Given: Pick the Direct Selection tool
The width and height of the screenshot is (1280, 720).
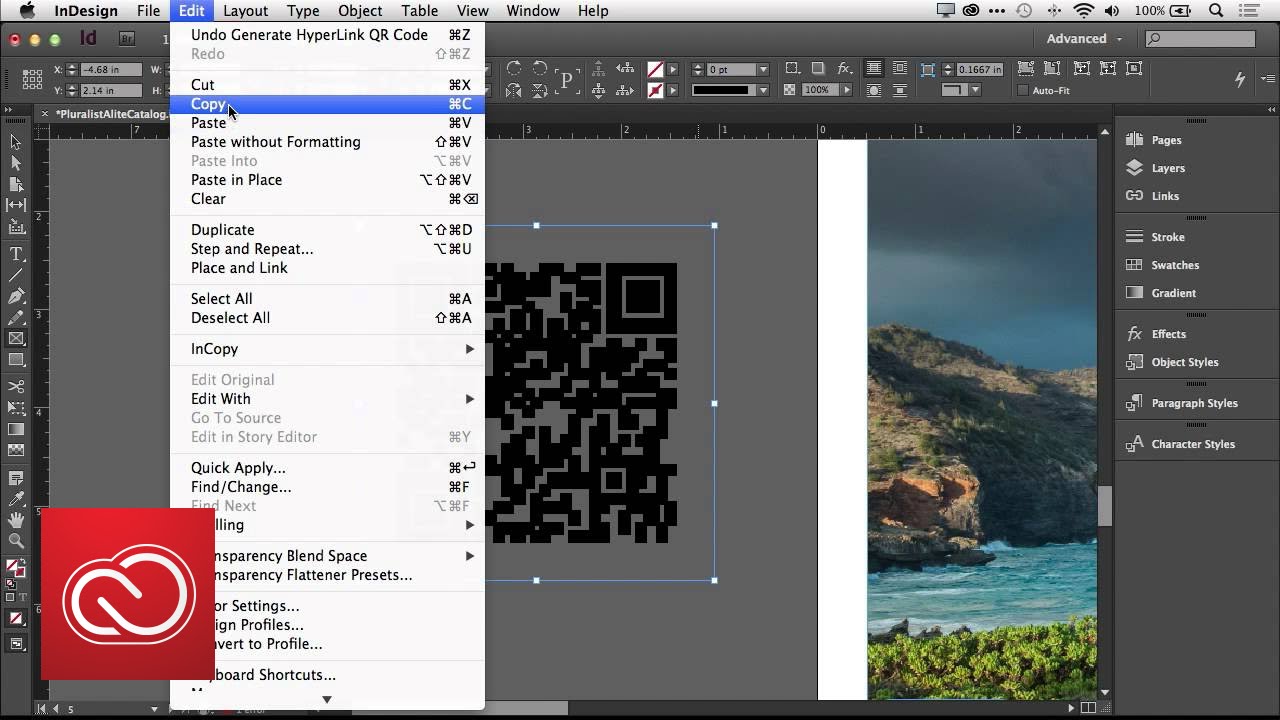Looking at the screenshot, I should point(16,163).
